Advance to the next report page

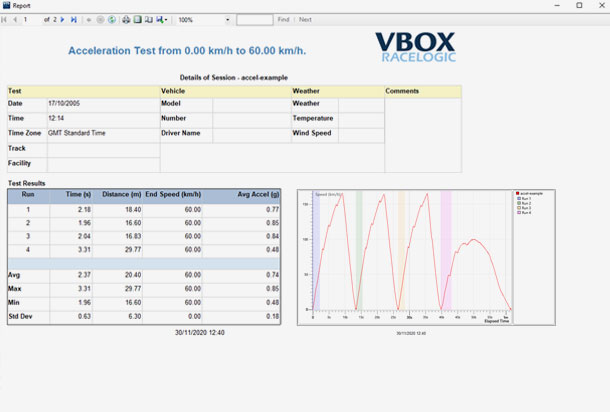64,20
